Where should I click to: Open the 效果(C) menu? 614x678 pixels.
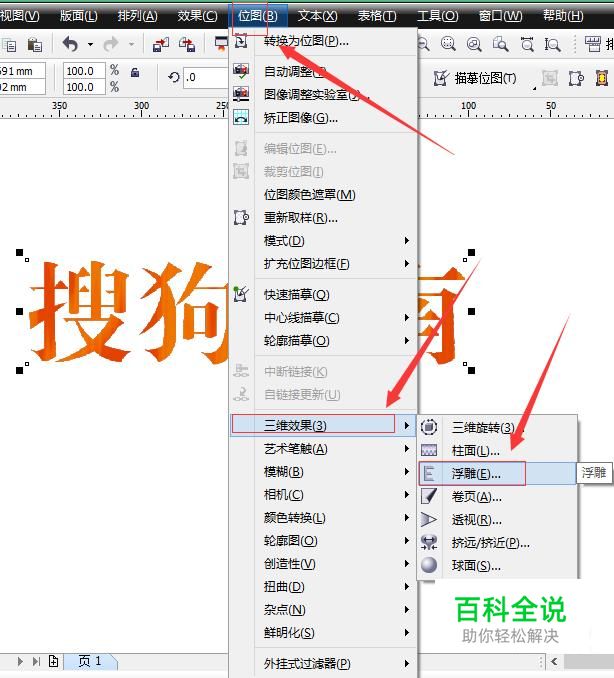click(x=198, y=16)
